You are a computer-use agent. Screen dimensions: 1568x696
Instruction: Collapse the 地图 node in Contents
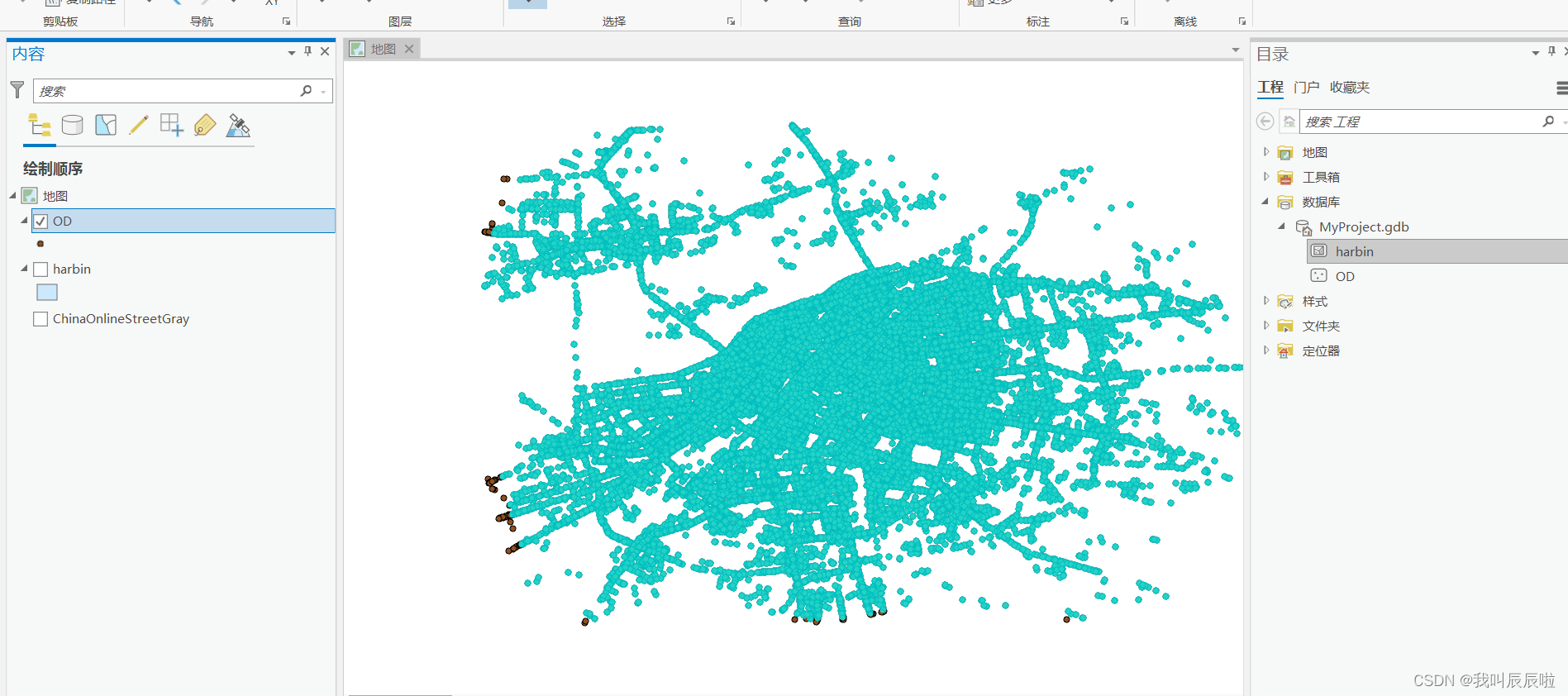(13, 196)
